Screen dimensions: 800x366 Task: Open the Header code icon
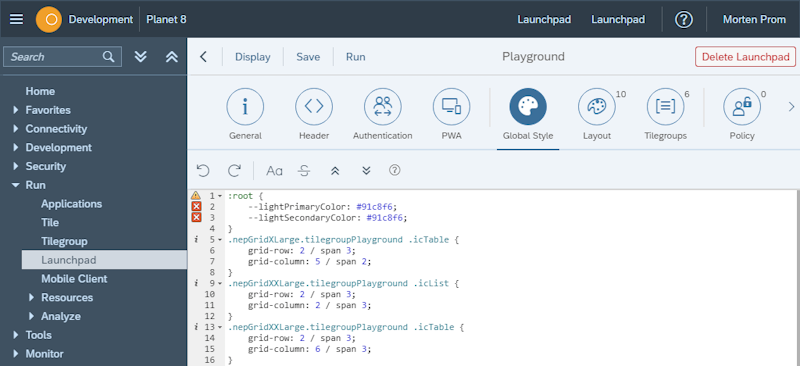pyautogui.click(x=314, y=107)
